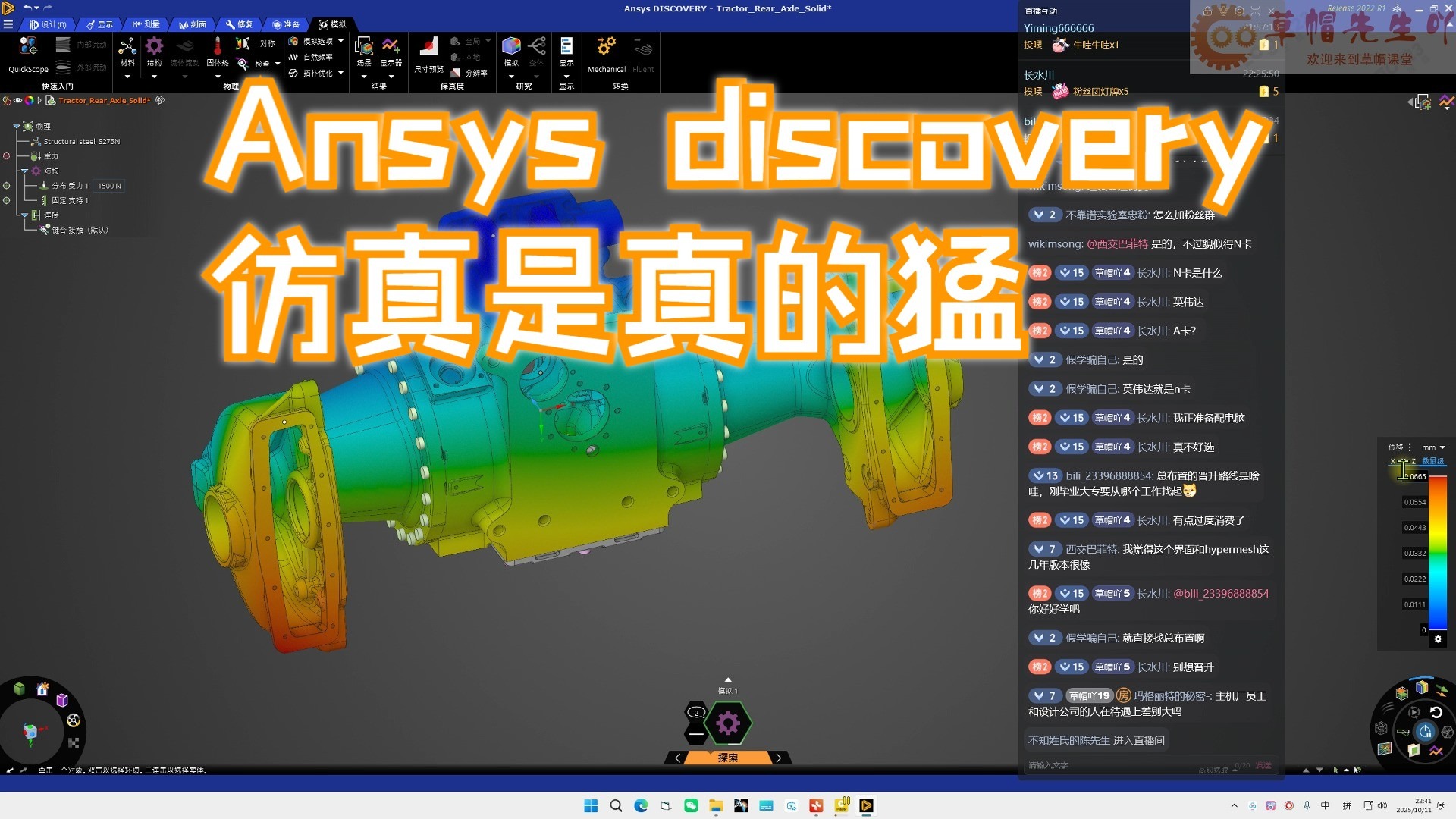This screenshot has width=1456, height=819.
Task: Switch to the 设计(D) ribbon tab
Action: pos(48,24)
